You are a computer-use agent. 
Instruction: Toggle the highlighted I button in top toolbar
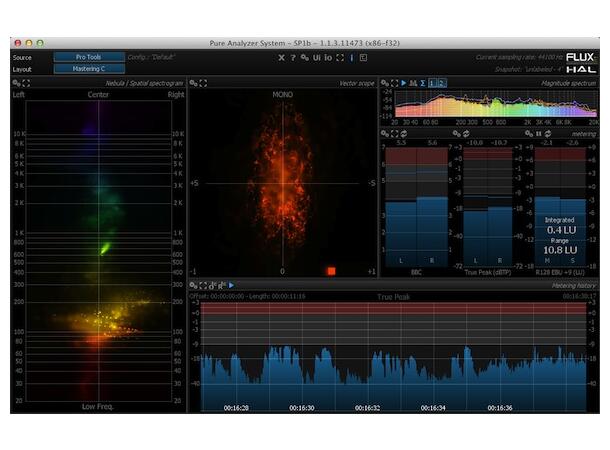pos(352,58)
